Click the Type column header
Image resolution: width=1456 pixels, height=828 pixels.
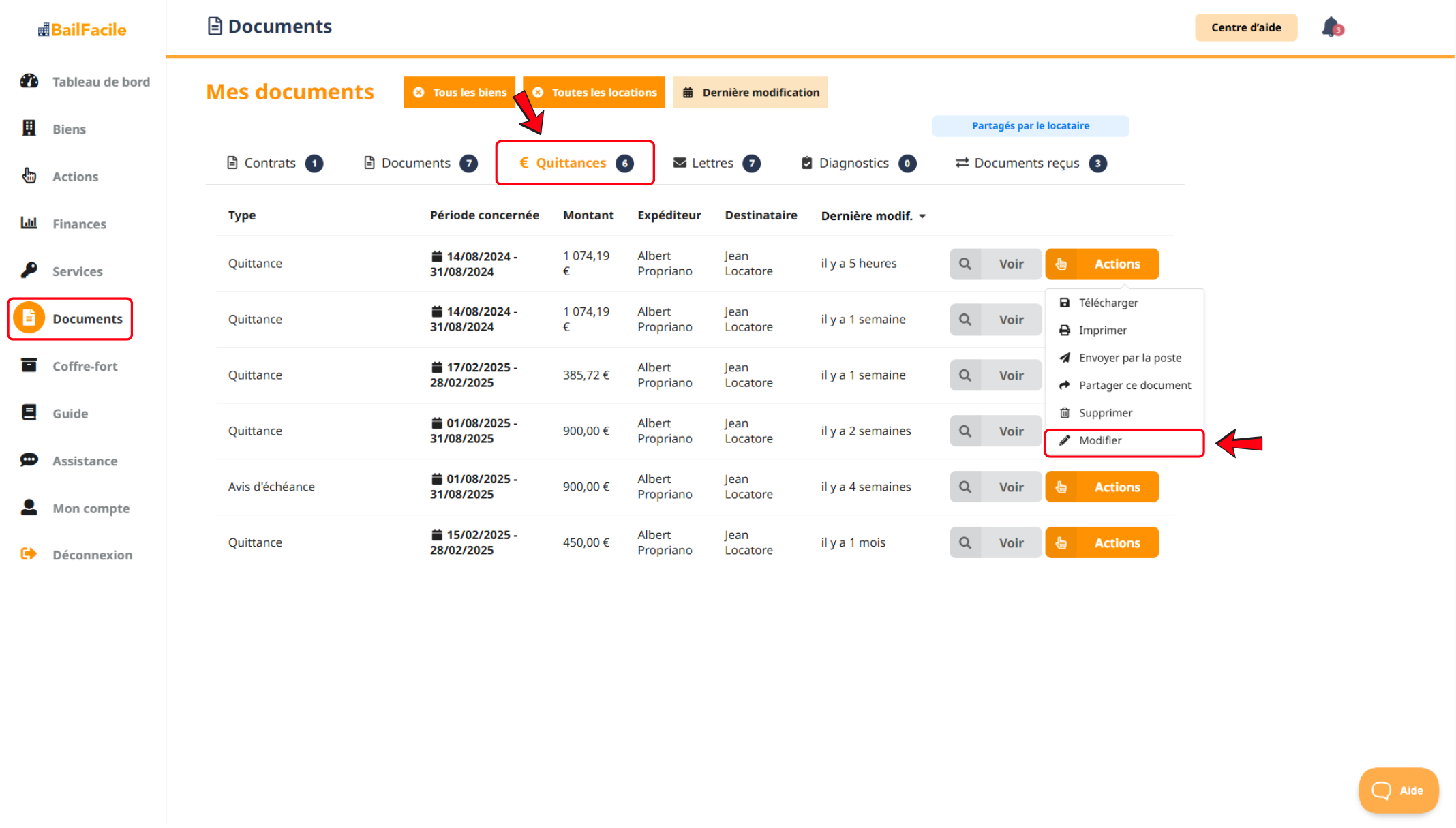242,215
